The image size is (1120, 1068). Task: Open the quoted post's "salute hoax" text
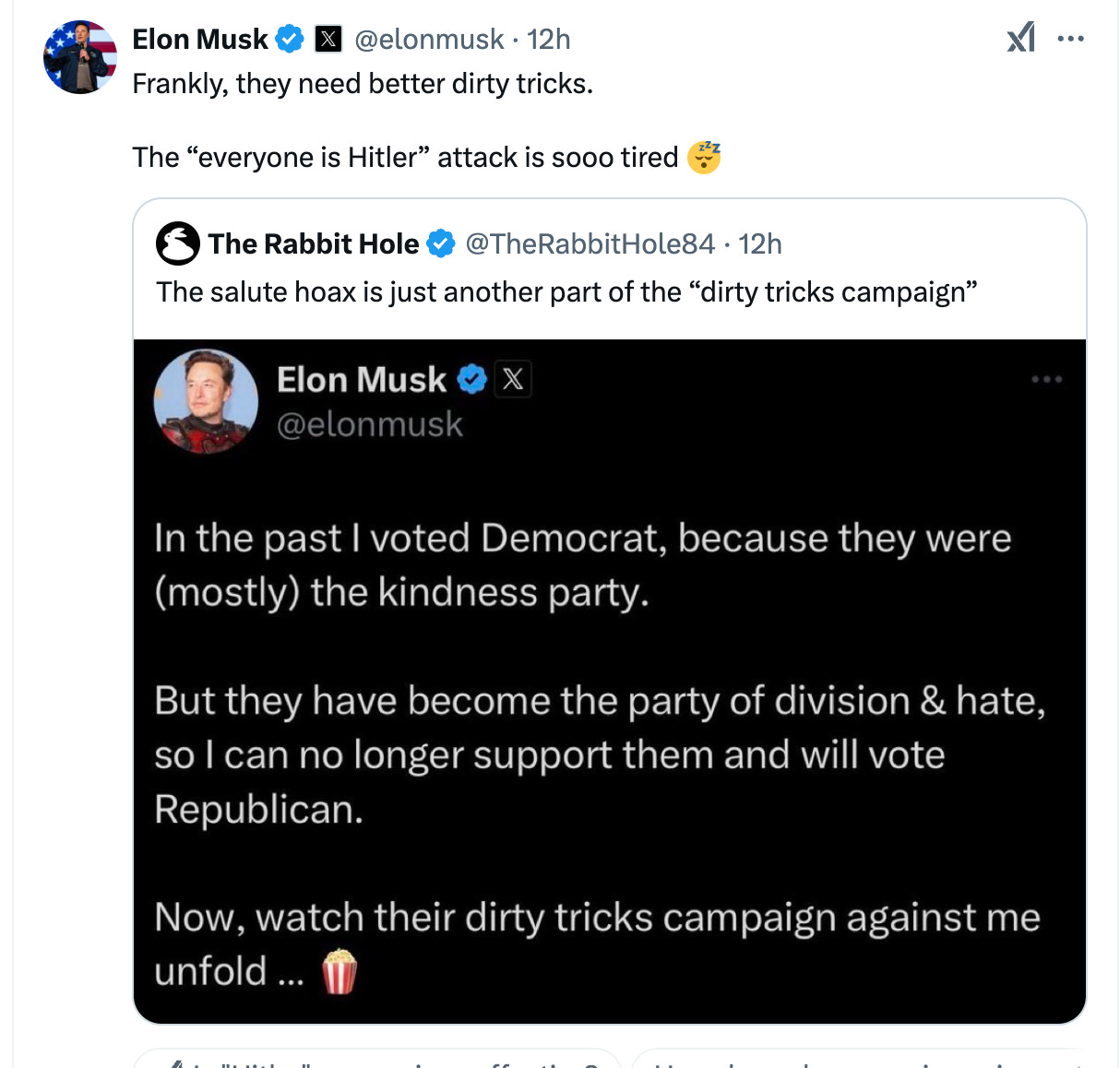pos(566,292)
